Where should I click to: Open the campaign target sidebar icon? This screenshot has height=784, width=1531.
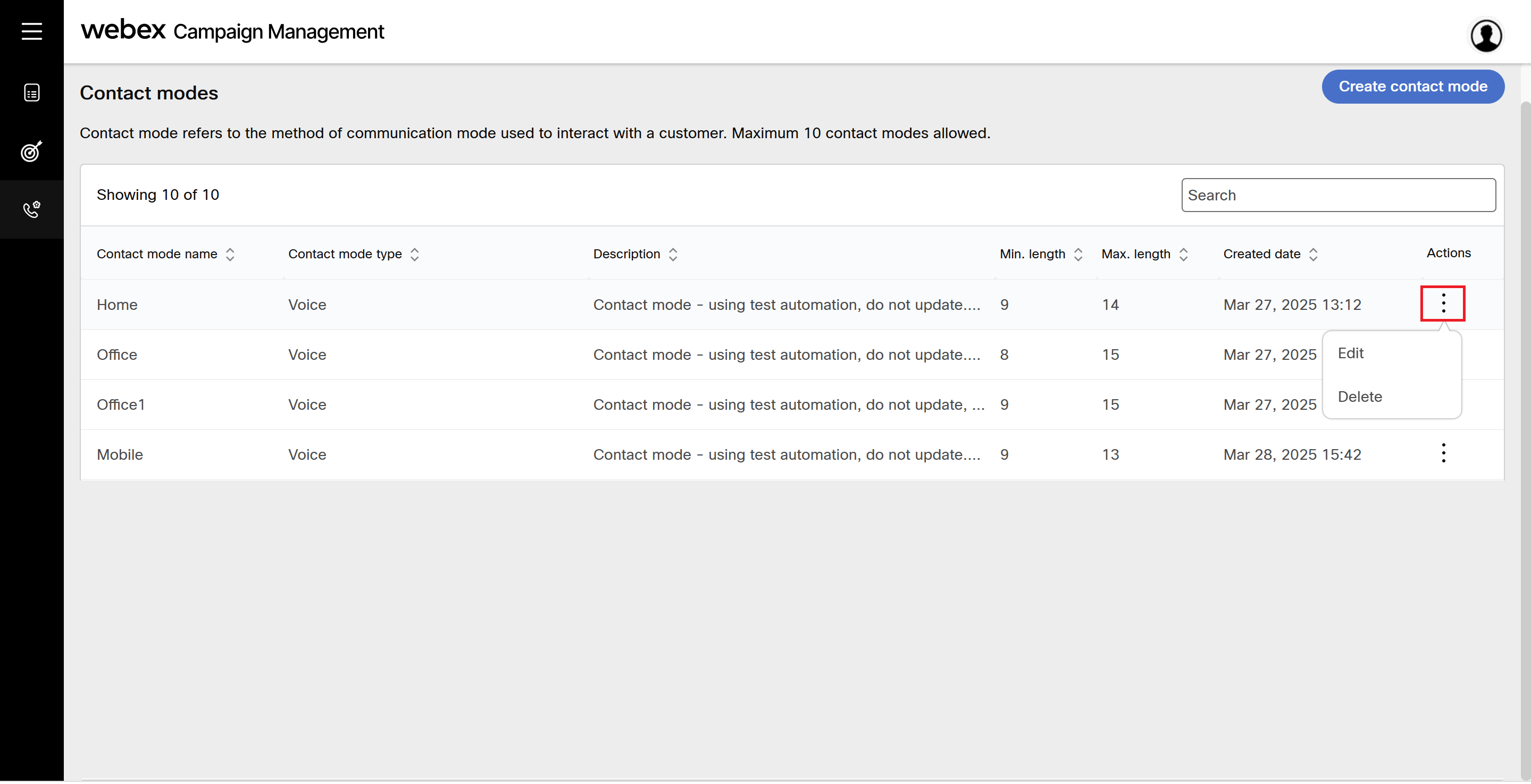coord(31,151)
